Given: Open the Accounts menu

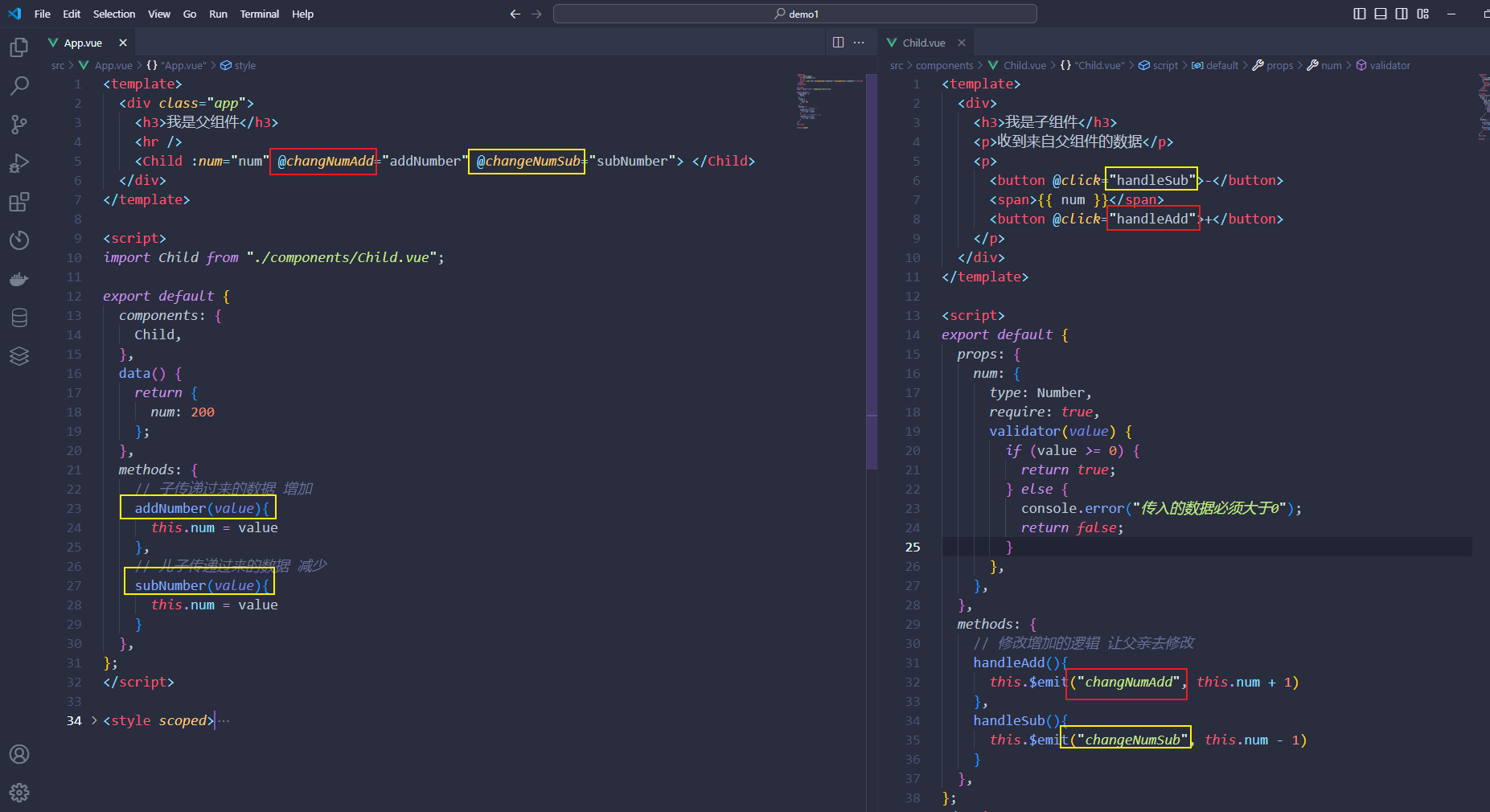Looking at the screenshot, I should [19, 754].
